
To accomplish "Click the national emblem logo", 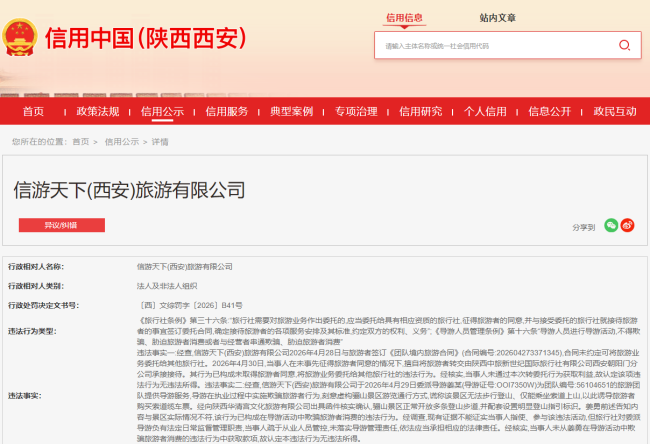I will point(19,37).
